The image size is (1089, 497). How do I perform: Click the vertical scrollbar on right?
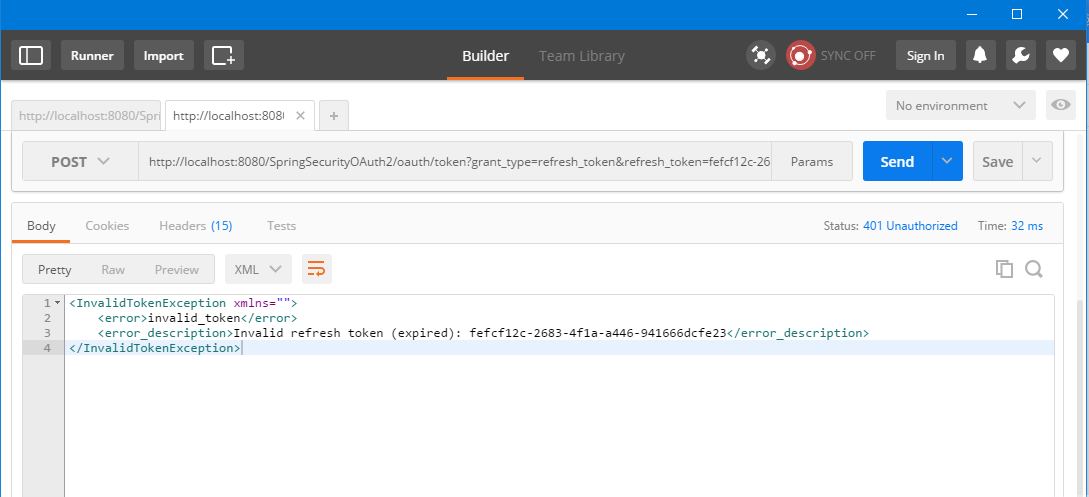(1081, 399)
